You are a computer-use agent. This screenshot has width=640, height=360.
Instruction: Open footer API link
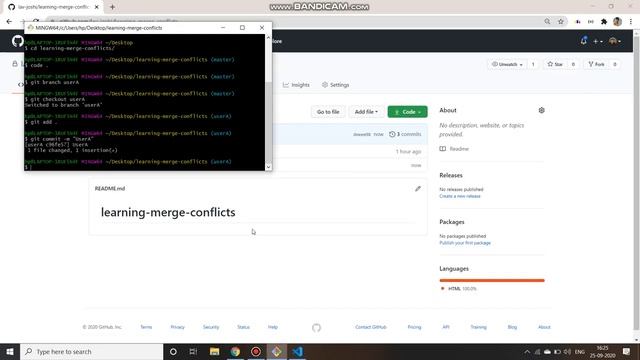tap(446, 327)
